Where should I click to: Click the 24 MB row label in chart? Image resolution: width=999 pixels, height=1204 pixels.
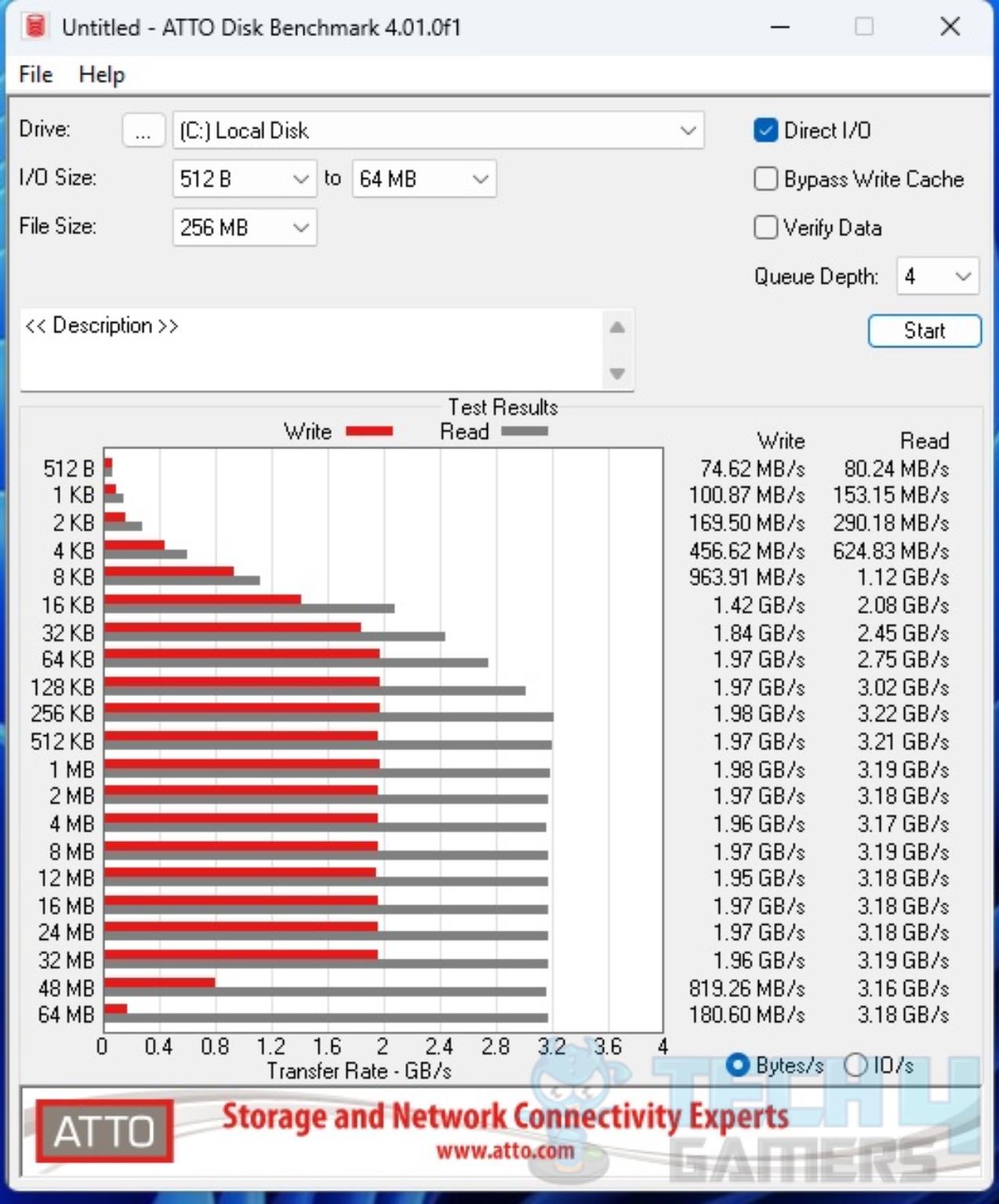click(67, 933)
